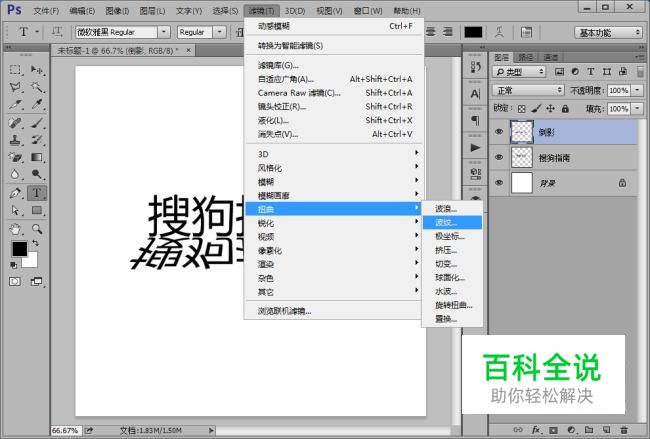
Task: Select the Healing Brush tool
Action: pyautogui.click(x=15, y=123)
